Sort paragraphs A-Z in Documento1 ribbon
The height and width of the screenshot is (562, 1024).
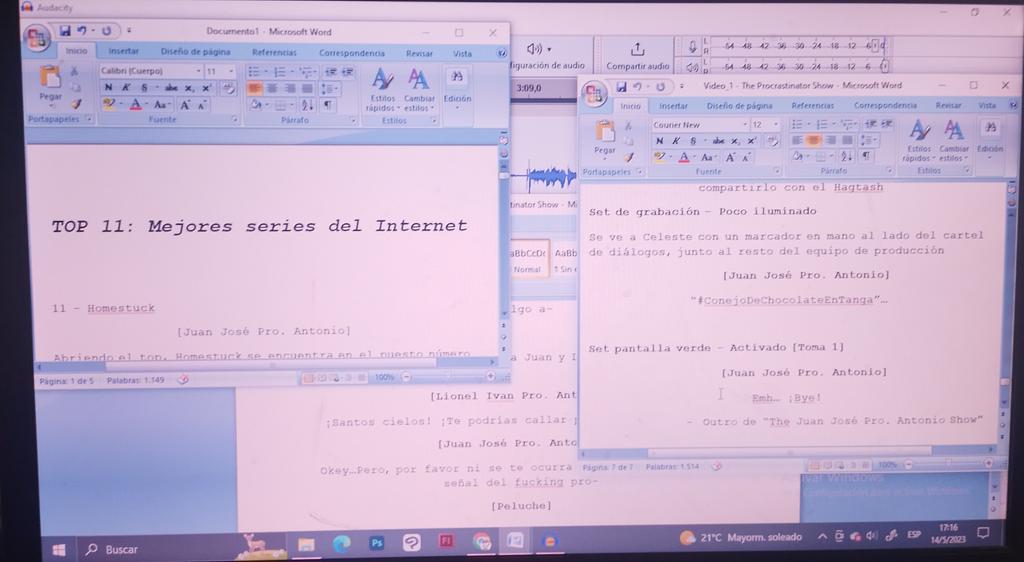point(307,104)
